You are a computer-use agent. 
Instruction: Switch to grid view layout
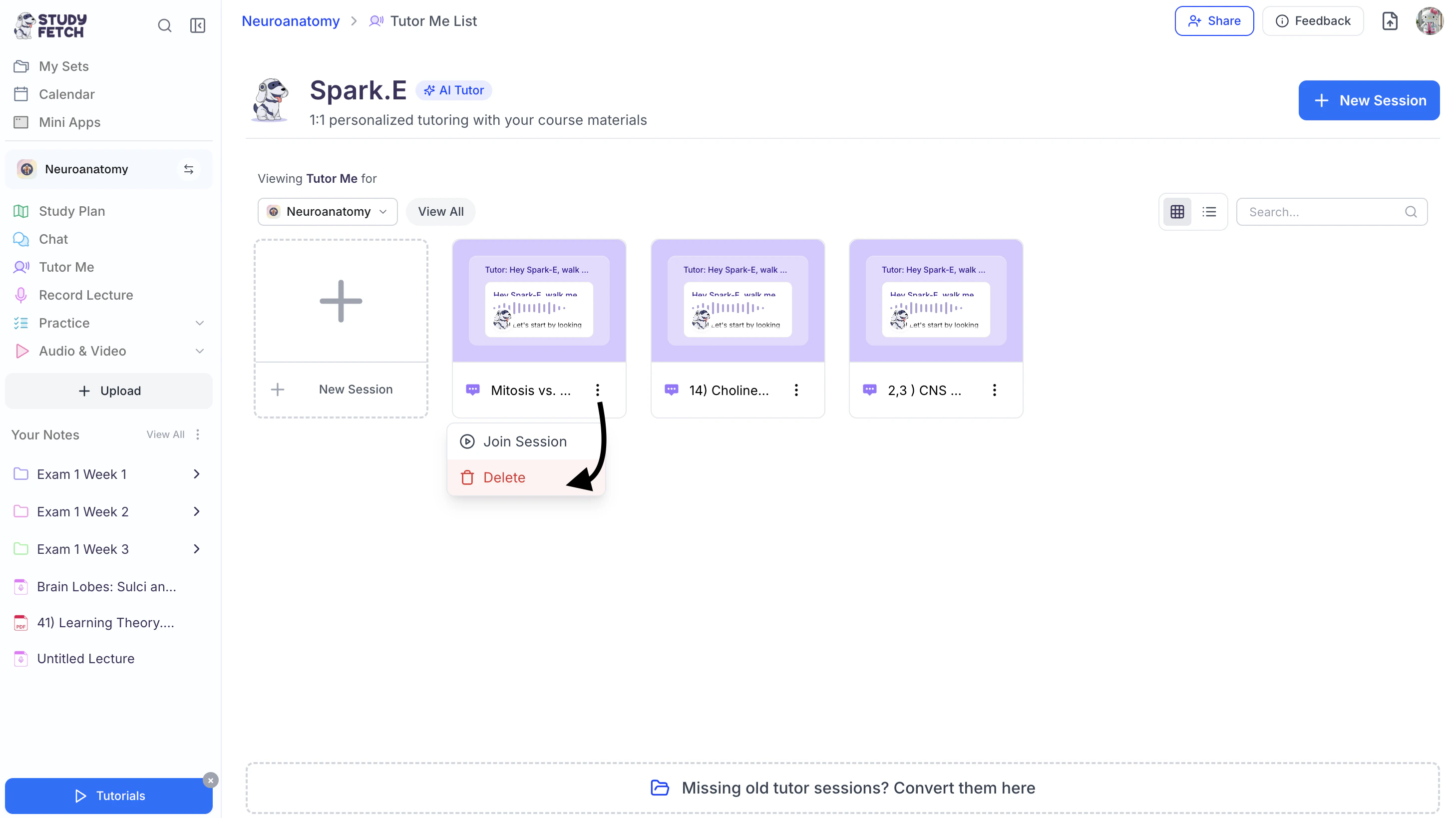[1177, 212]
